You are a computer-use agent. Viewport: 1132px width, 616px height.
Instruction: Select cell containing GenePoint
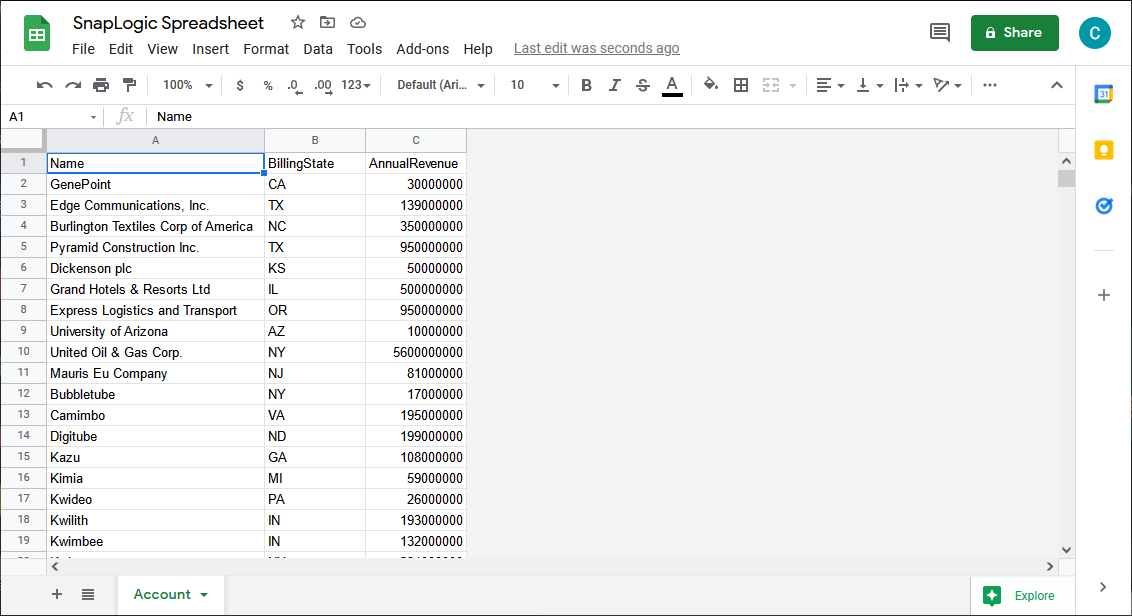(x=155, y=184)
